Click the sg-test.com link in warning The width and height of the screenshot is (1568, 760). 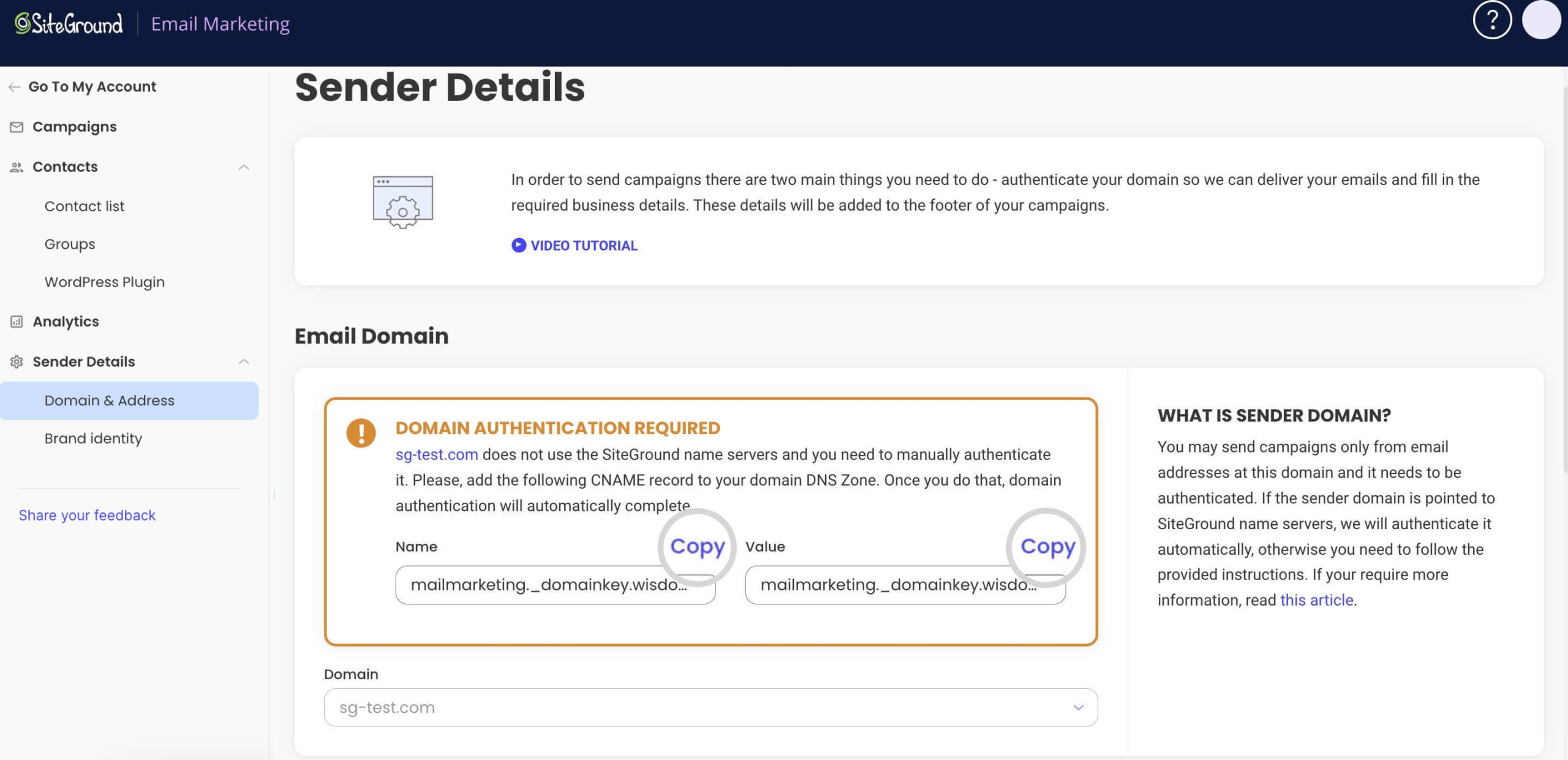(437, 454)
